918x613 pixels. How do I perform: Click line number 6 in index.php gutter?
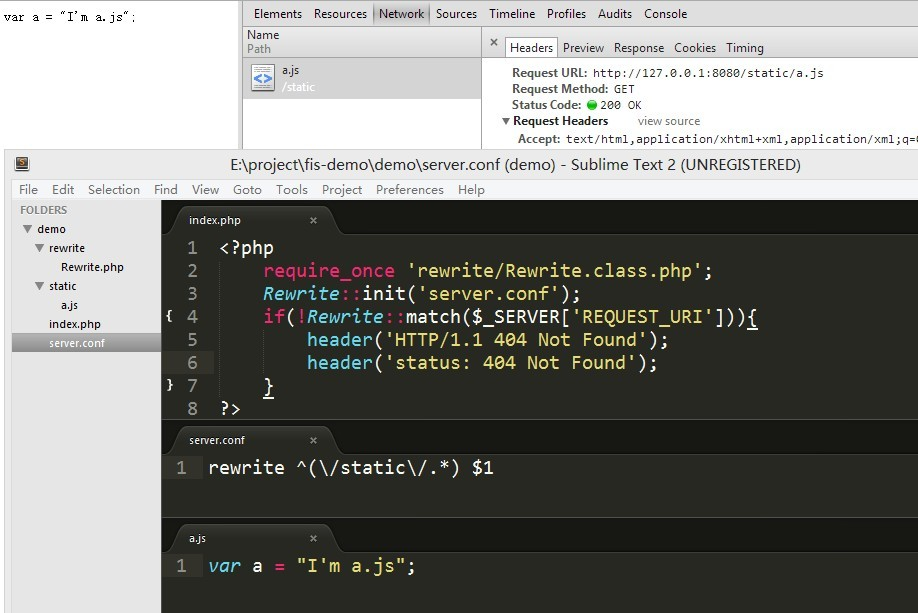pyautogui.click(x=192, y=362)
